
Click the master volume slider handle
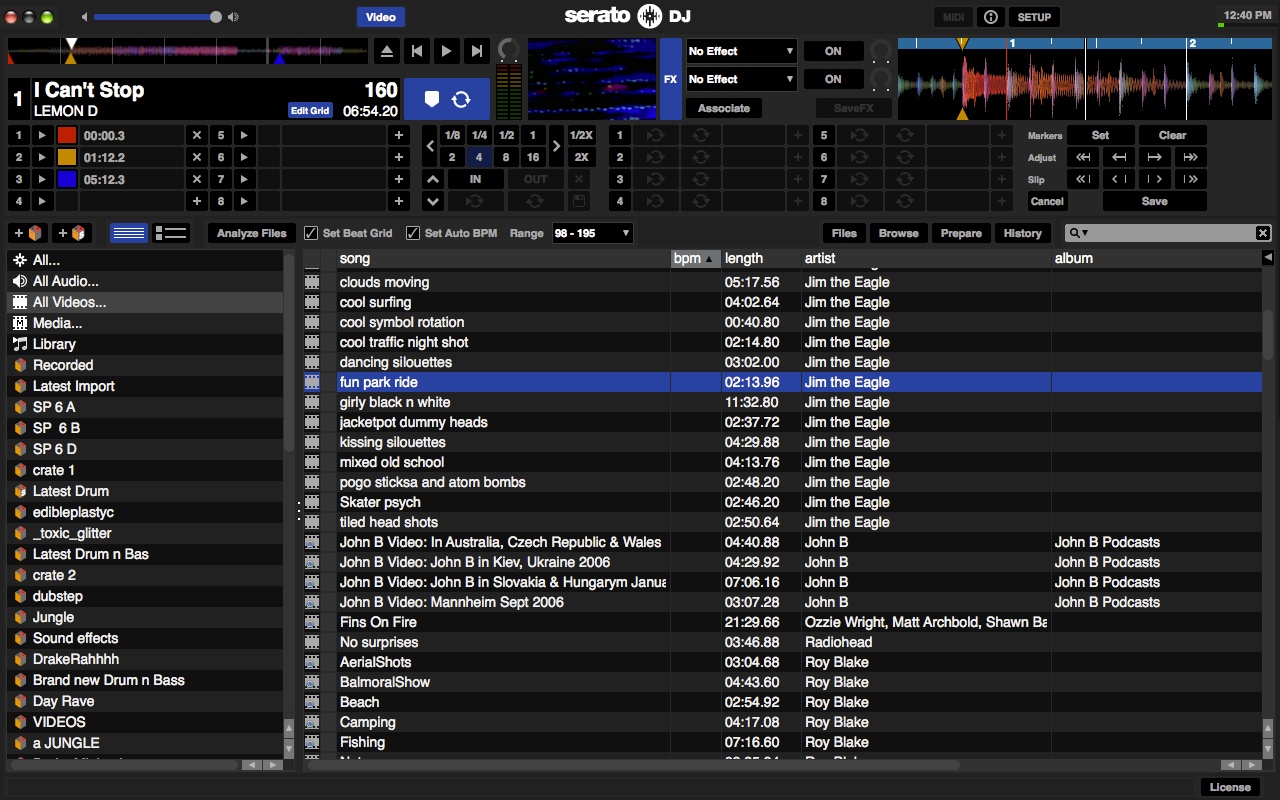pyautogui.click(x=216, y=17)
